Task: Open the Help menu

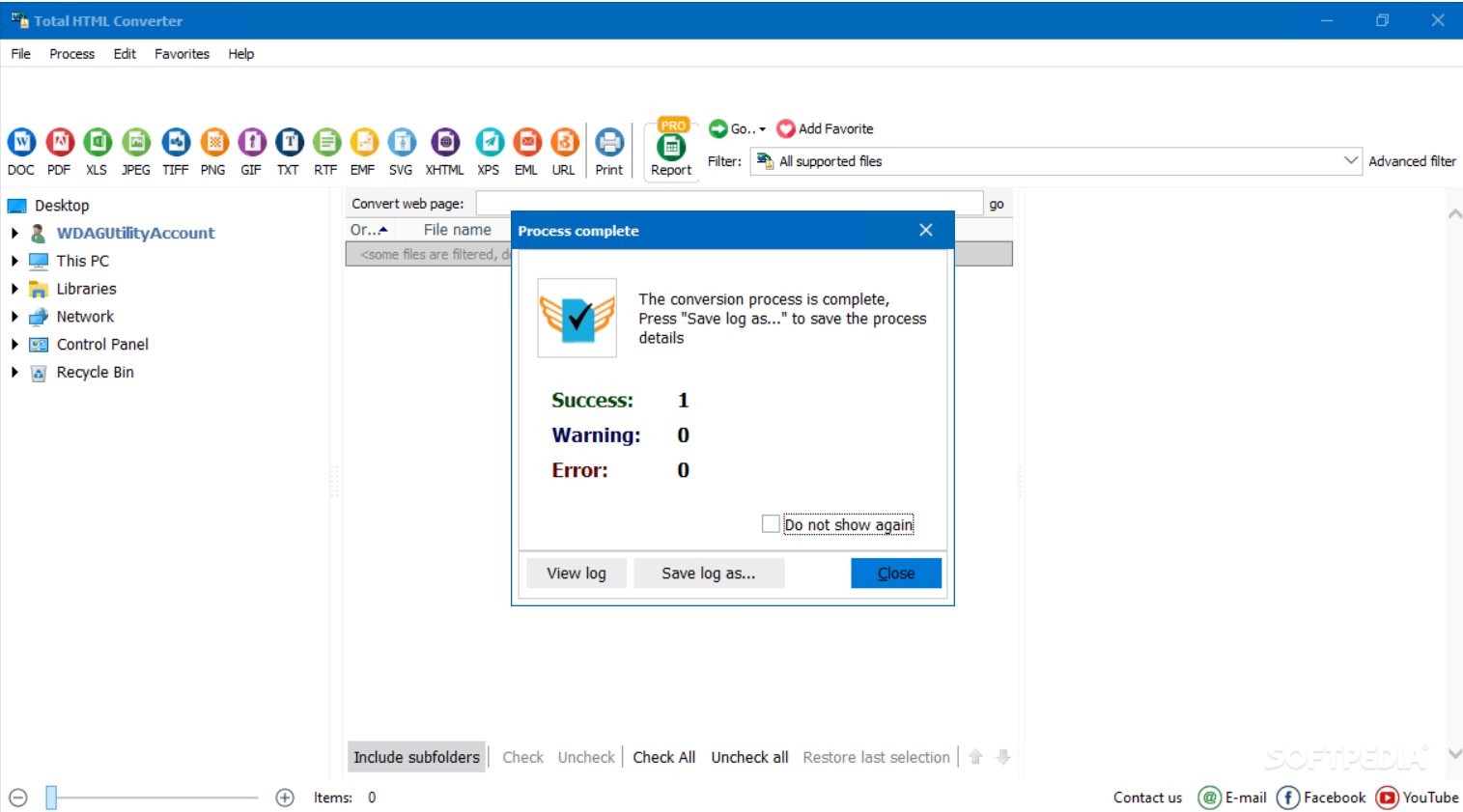Action: (x=241, y=54)
